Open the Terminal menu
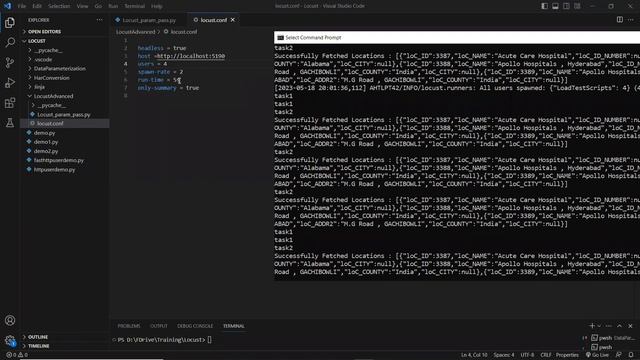 (x=134, y=6)
